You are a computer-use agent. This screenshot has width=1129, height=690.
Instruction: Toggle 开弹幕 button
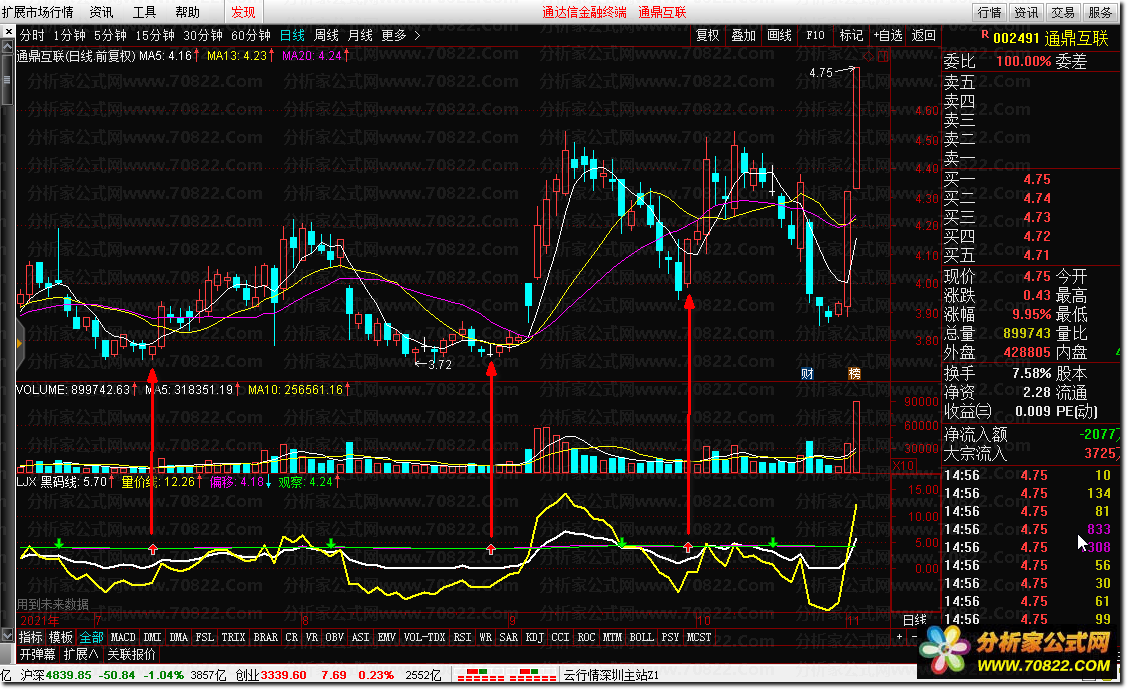coord(37,654)
